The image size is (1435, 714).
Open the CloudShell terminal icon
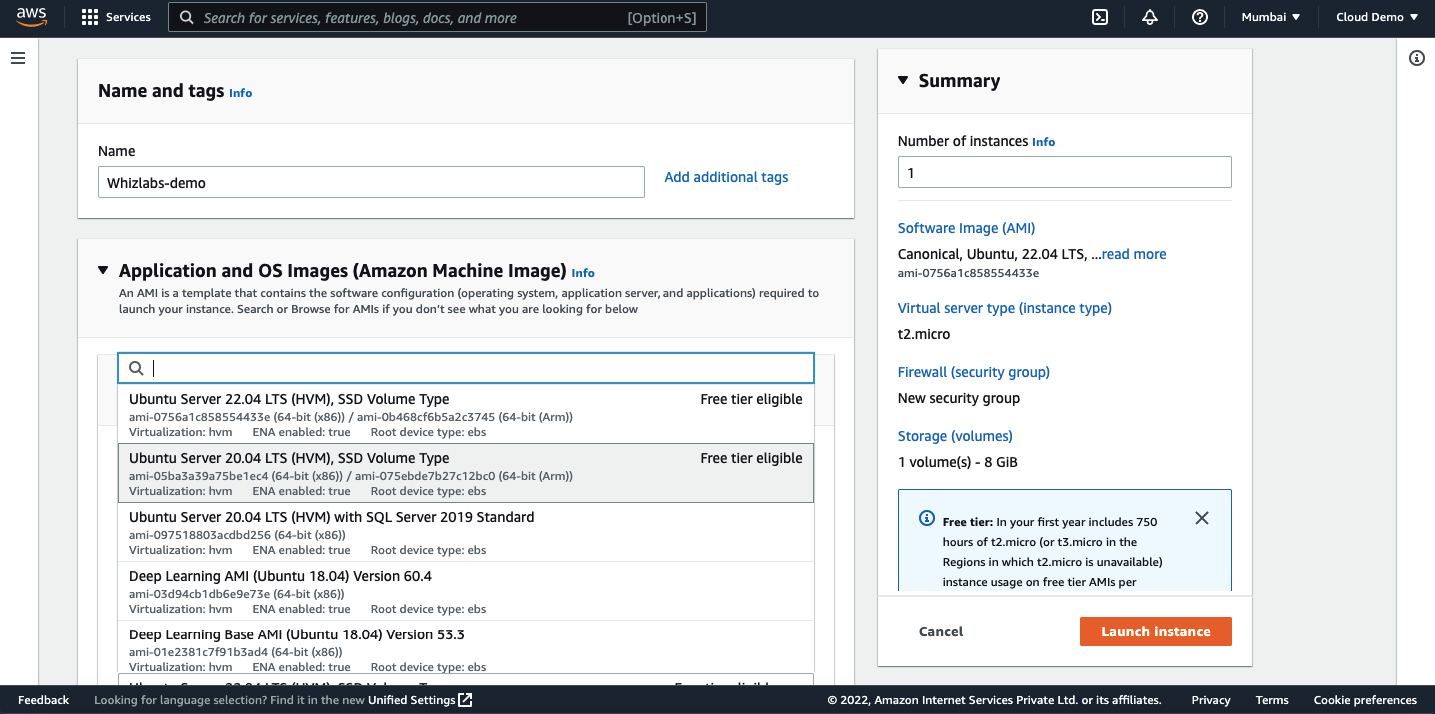(1100, 17)
